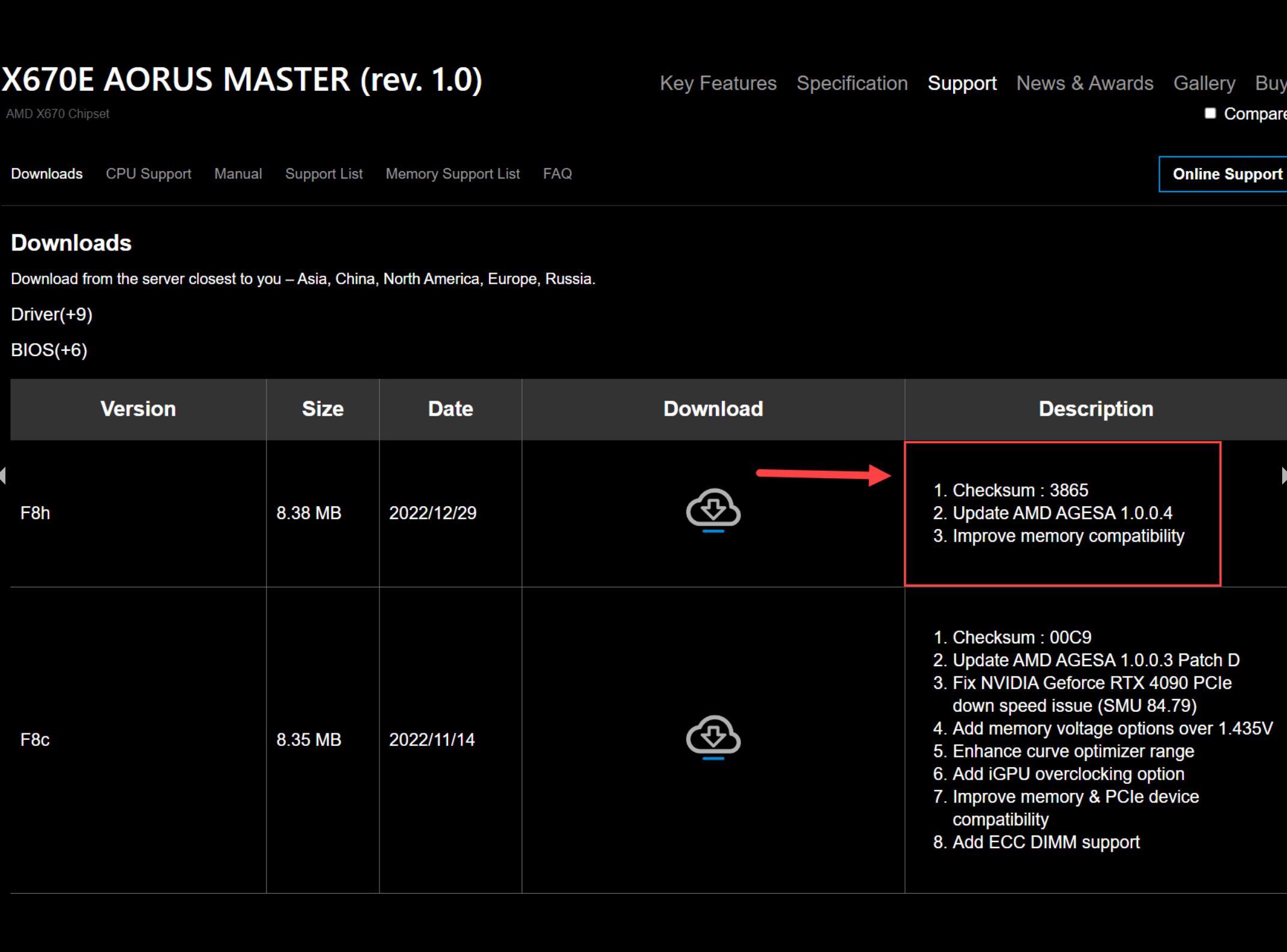Image resolution: width=1287 pixels, height=952 pixels.
Task: Go to News & Awards tab
Action: tap(1085, 83)
